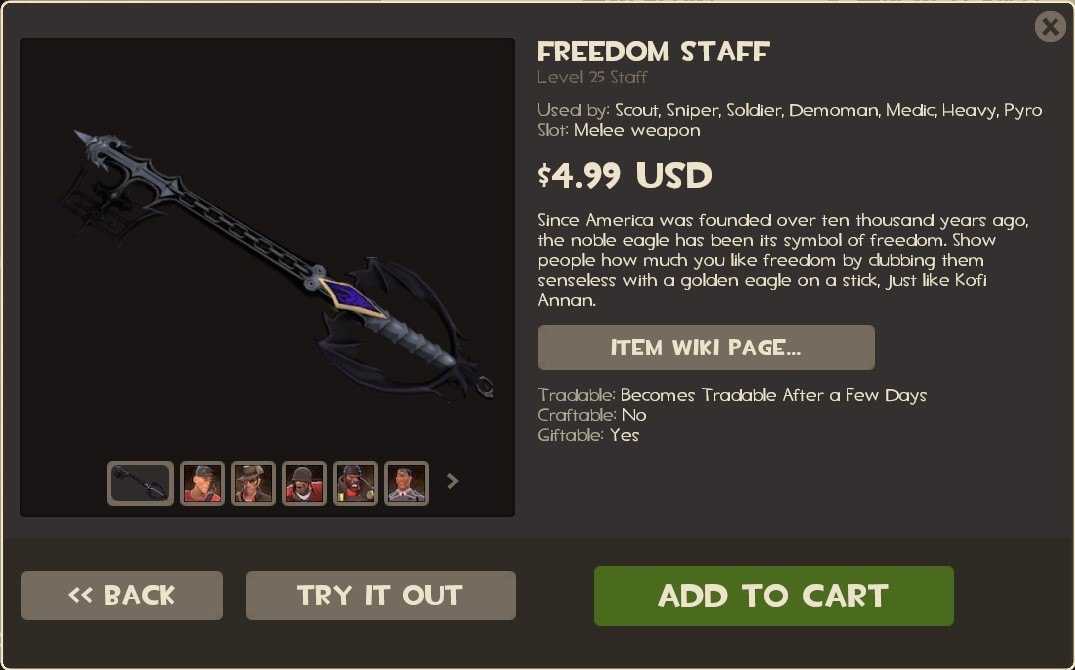Click the Level 25 Staff subtitle
Screen dimensions: 1075x670
[x=592, y=77]
